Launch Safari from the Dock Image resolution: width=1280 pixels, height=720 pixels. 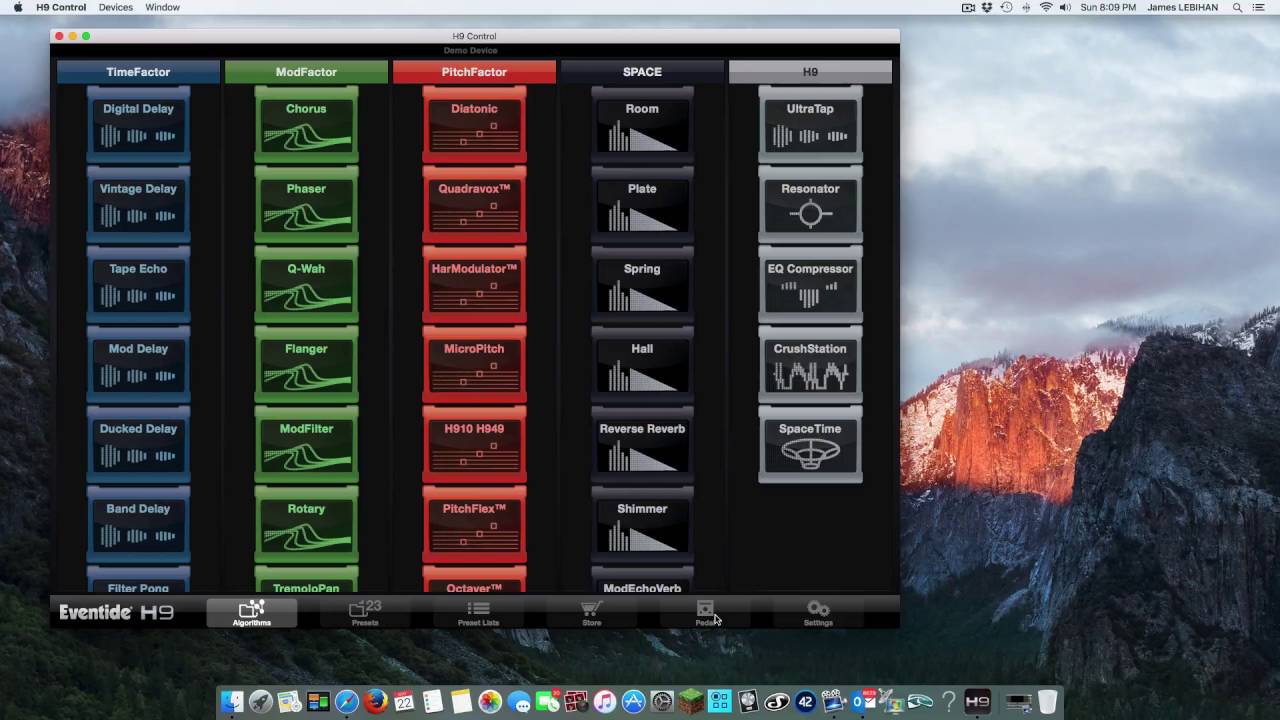(x=347, y=702)
